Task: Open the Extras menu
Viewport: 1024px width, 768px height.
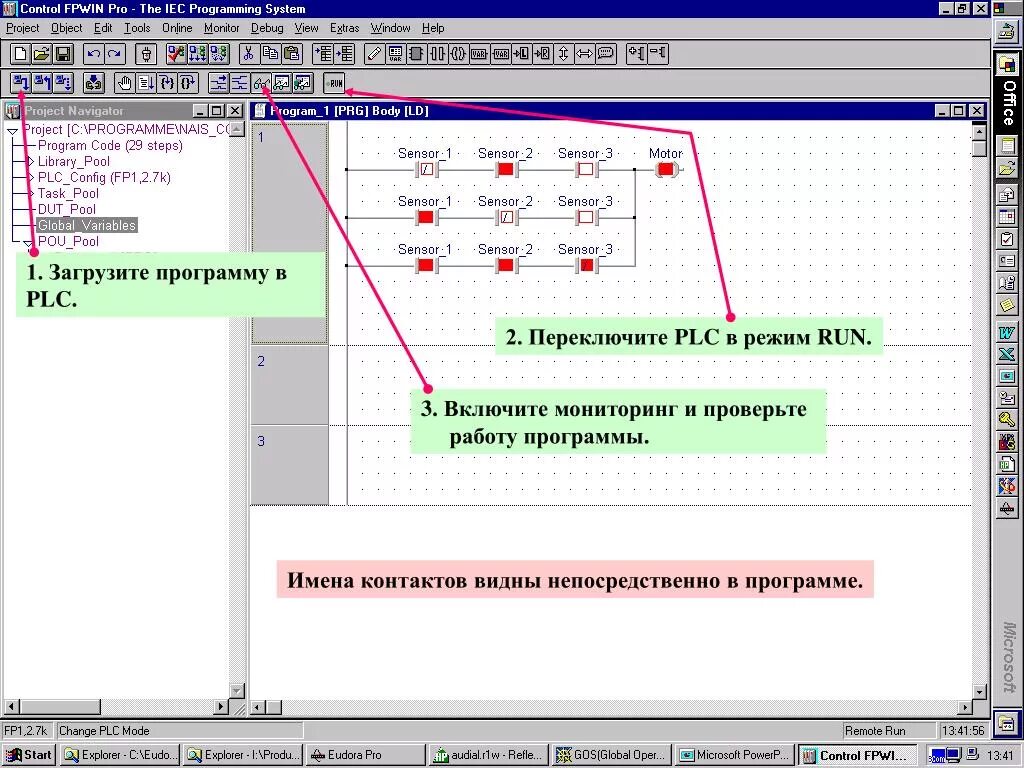Action: [x=344, y=28]
